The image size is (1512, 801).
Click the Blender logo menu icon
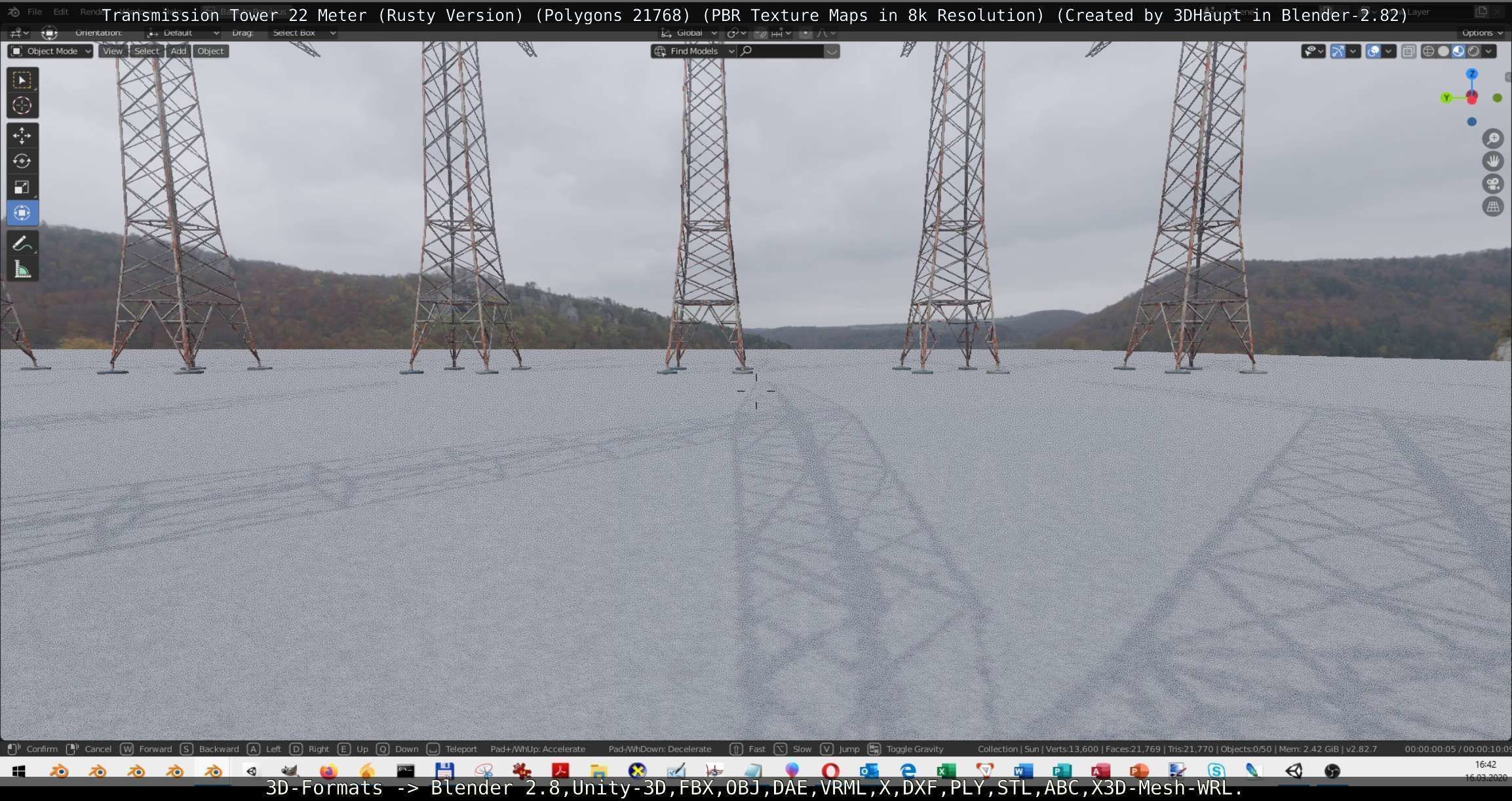coord(14,12)
